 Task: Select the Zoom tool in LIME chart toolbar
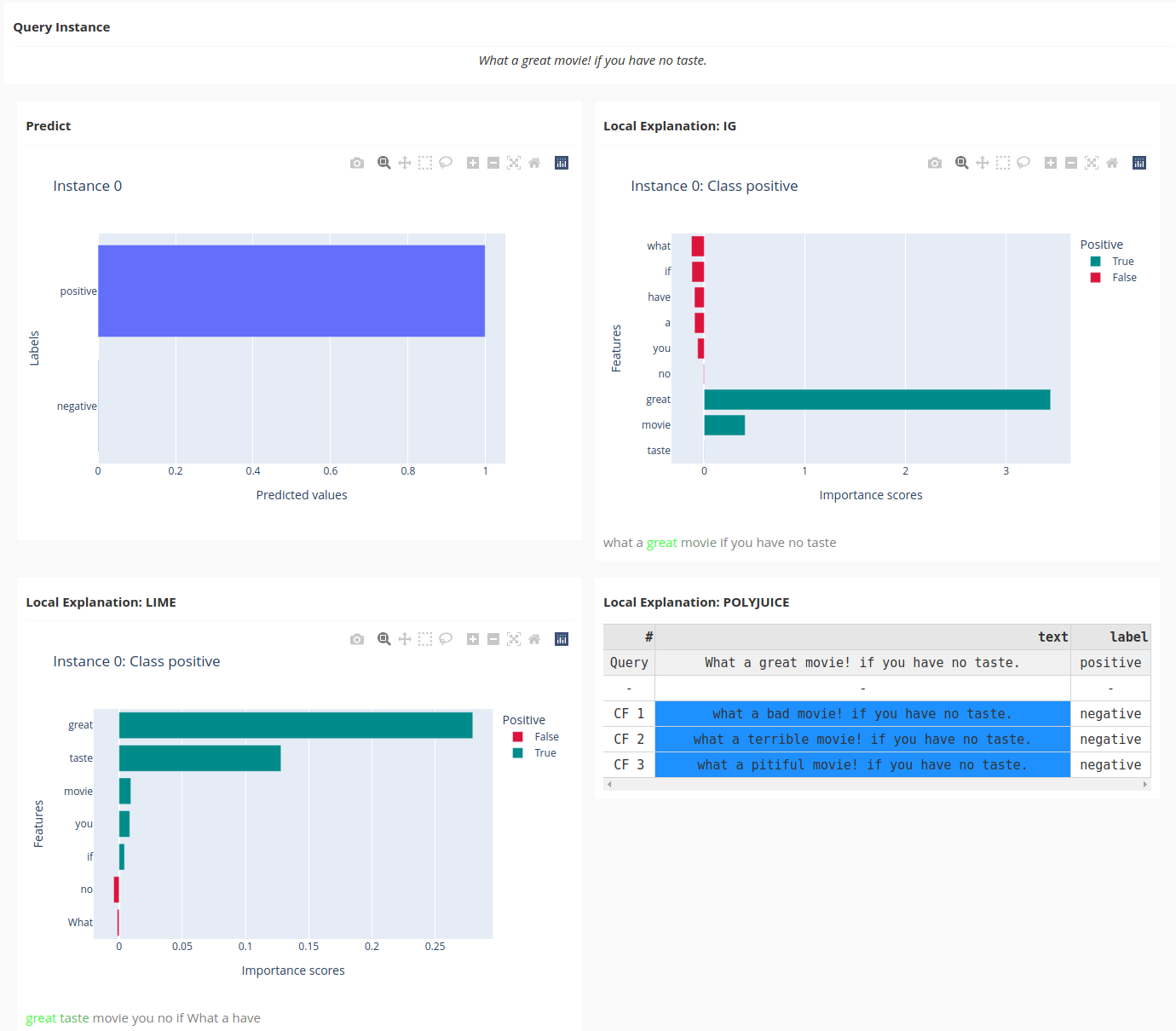384,639
